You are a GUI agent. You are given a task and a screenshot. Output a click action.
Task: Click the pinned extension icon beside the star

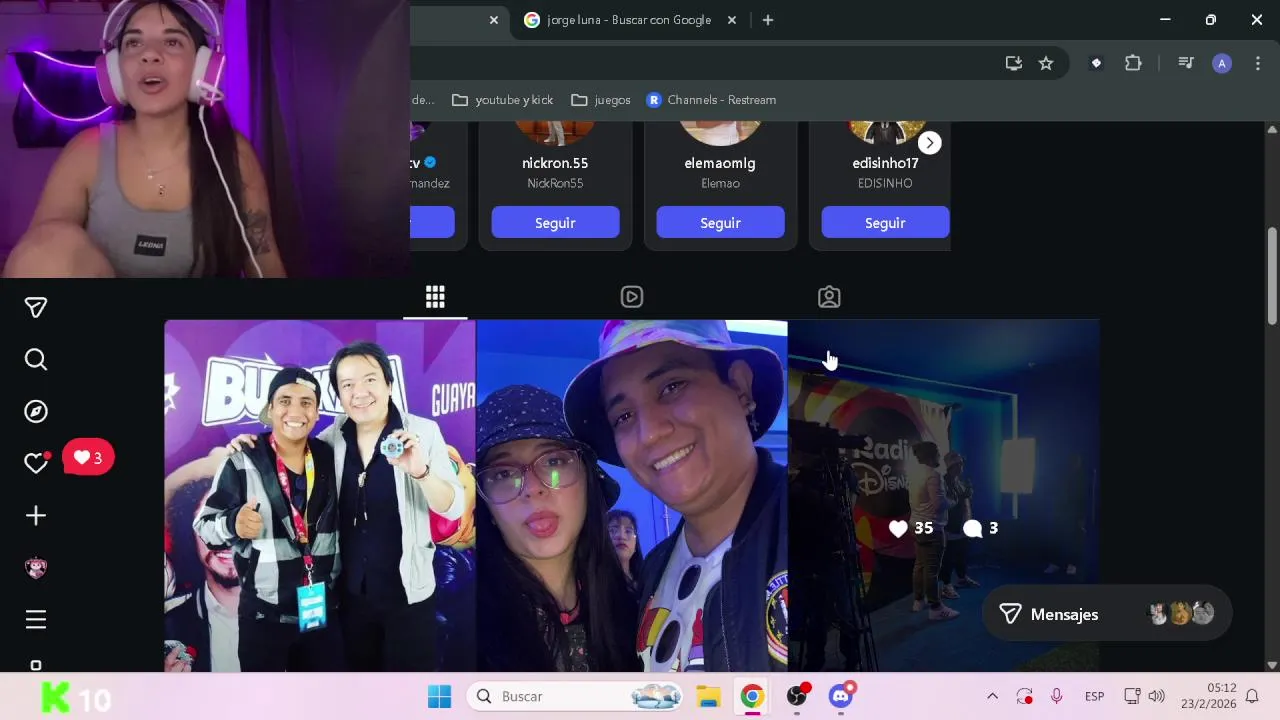[1096, 63]
